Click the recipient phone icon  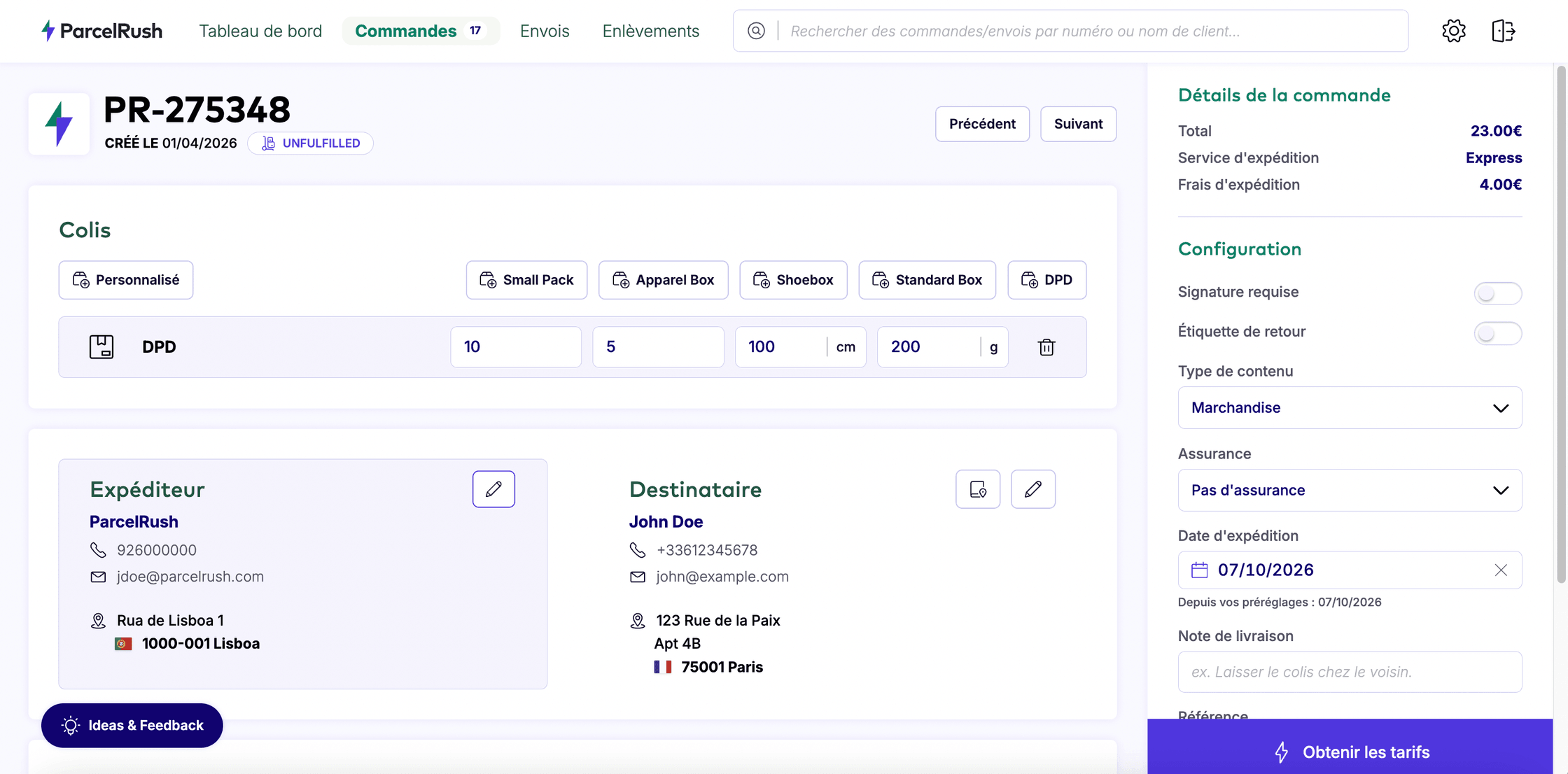pyautogui.click(x=638, y=550)
